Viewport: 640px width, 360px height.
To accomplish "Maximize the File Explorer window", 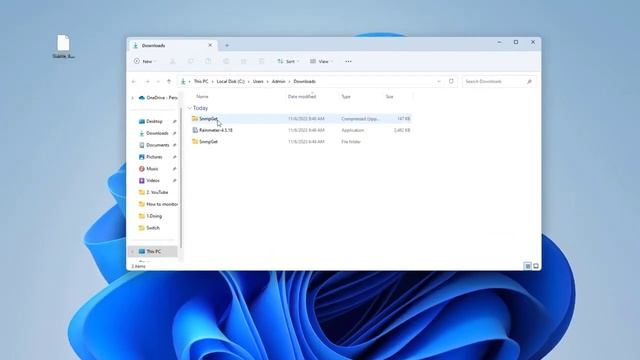I will coord(516,42).
